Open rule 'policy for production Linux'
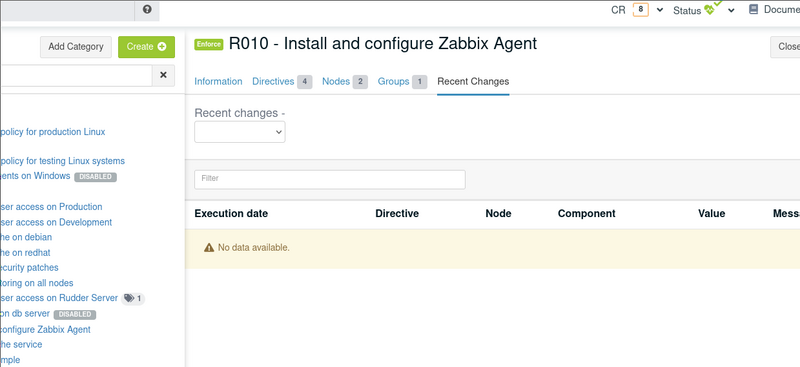The width and height of the screenshot is (800, 367). click(53, 132)
